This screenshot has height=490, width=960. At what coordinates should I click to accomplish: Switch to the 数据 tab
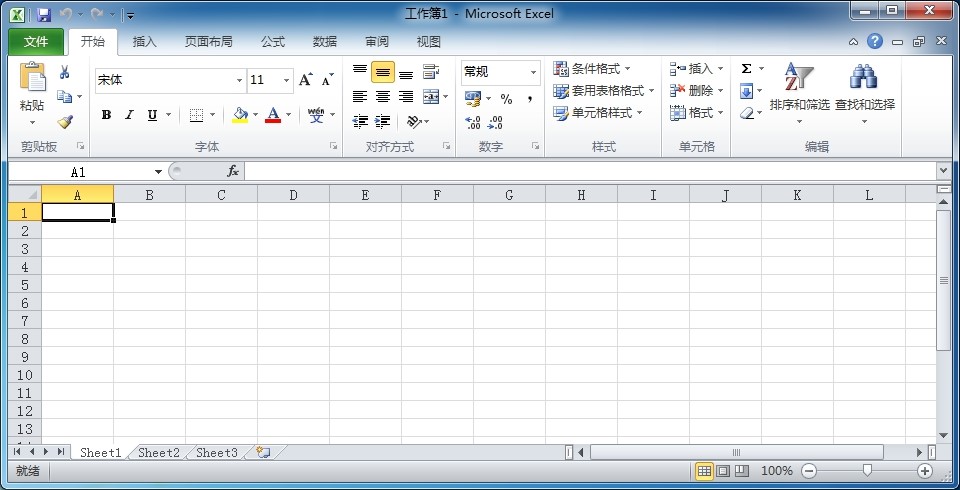pyautogui.click(x=324, y=42)
